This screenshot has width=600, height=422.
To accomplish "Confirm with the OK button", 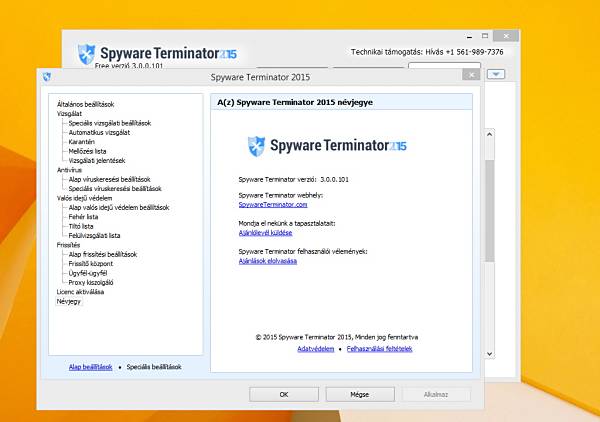I will pyautogui.click(x=284, y=394).
